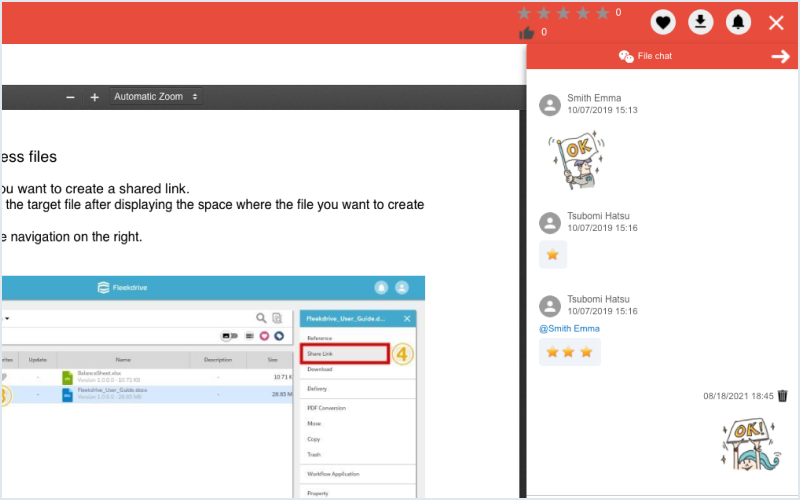Click the File chat bubble icon
800x500 pixels.
click(x=626, y=56)
